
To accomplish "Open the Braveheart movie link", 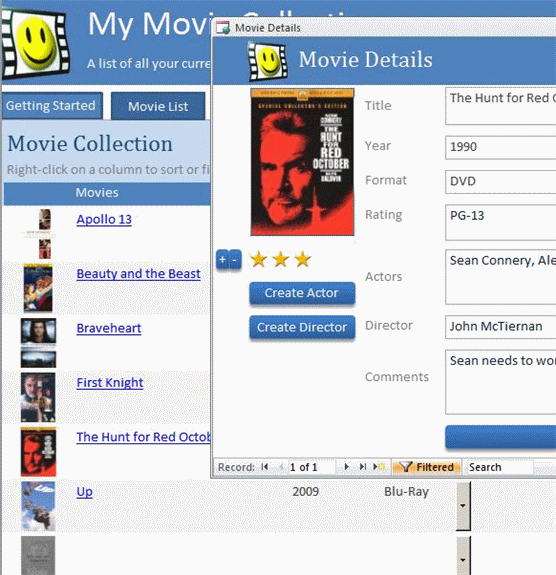I will click(x=109, y=328).
